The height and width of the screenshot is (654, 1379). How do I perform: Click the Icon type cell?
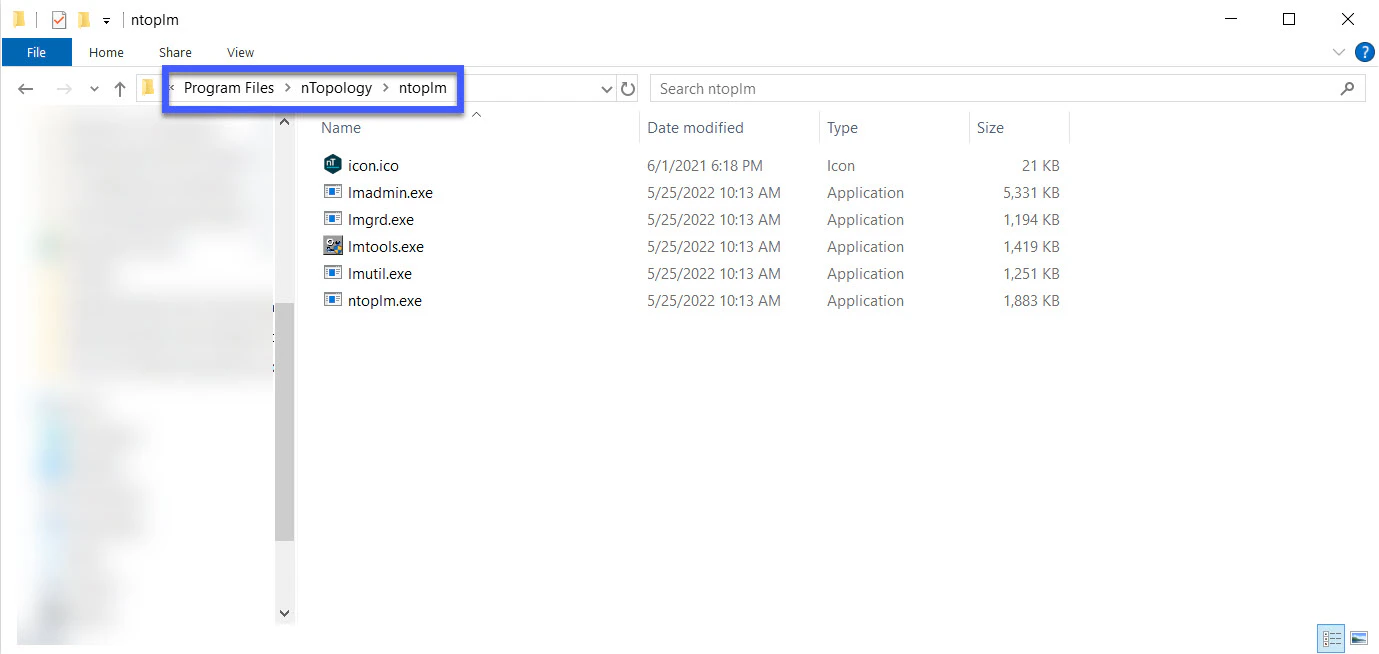click(841, 166)
